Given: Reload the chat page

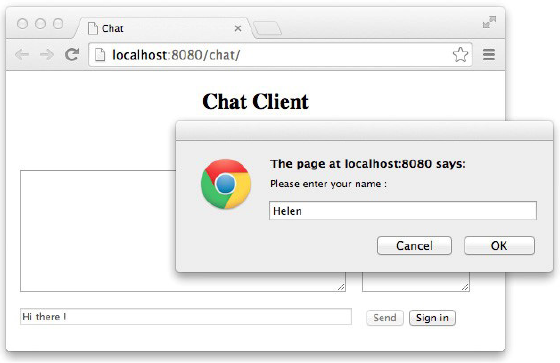Looking at the screenshot, I should pyautogui.click(x=72, y=54).
